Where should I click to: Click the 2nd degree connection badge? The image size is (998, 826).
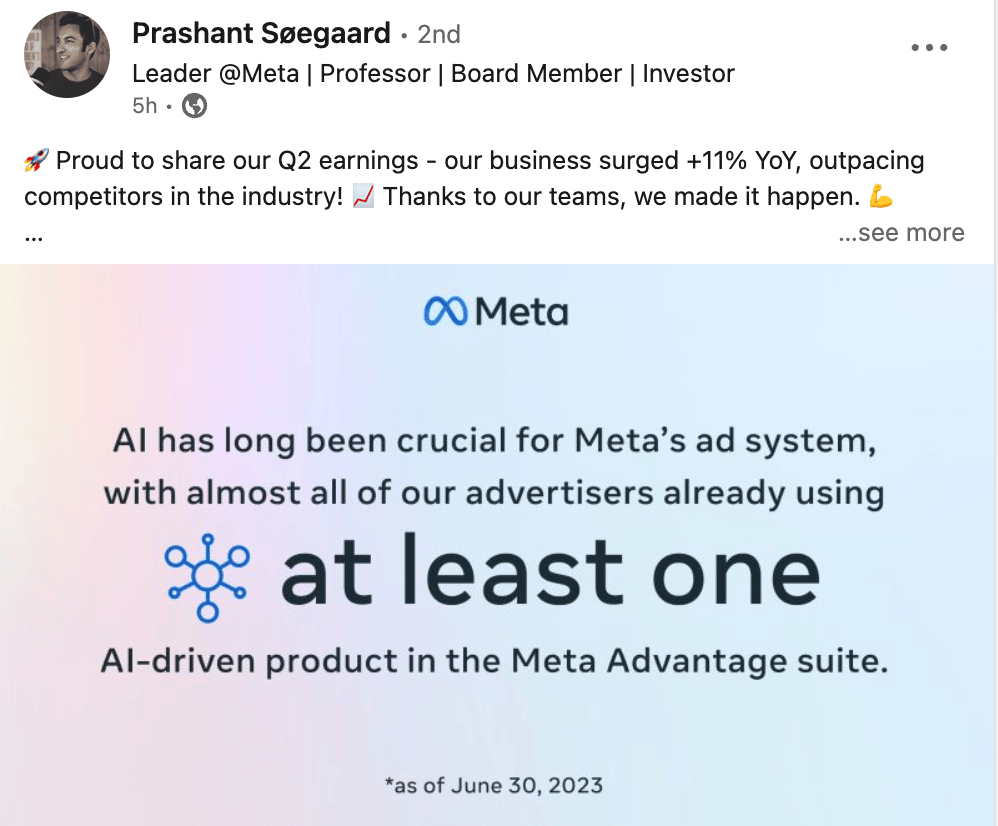pos(439,34)
